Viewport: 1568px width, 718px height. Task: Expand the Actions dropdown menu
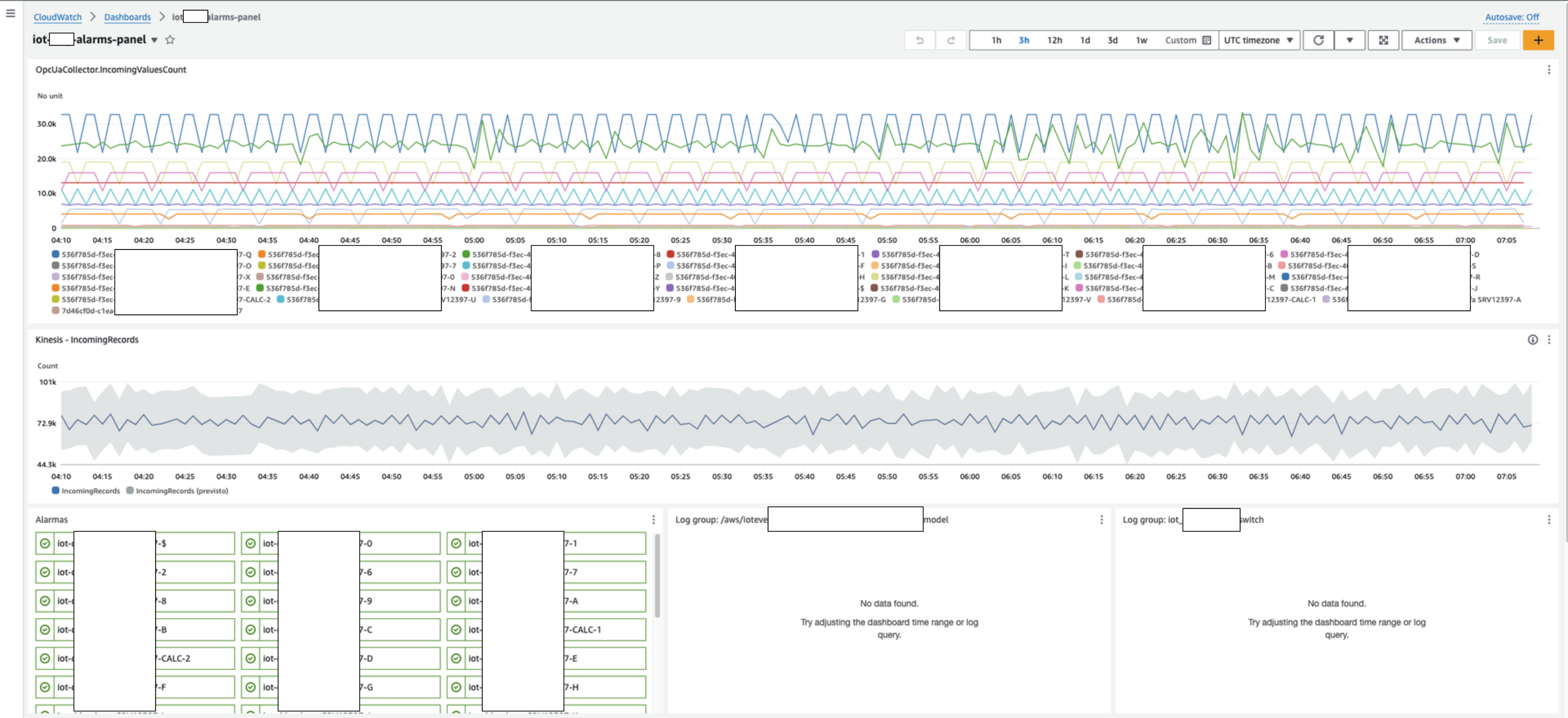click(1436, 40)
